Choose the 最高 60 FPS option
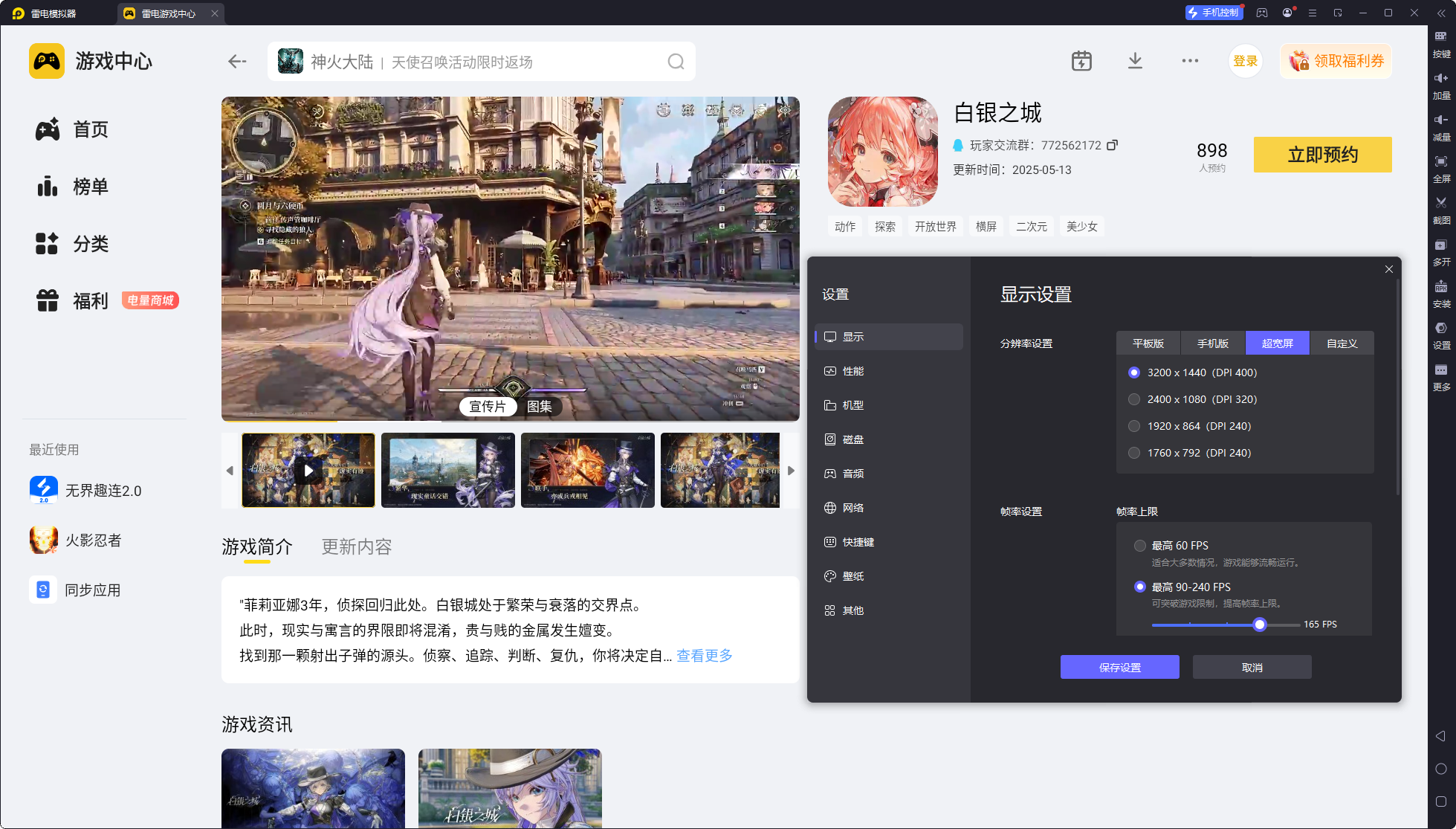The image size is (1456, 829). pos(1140,546)
